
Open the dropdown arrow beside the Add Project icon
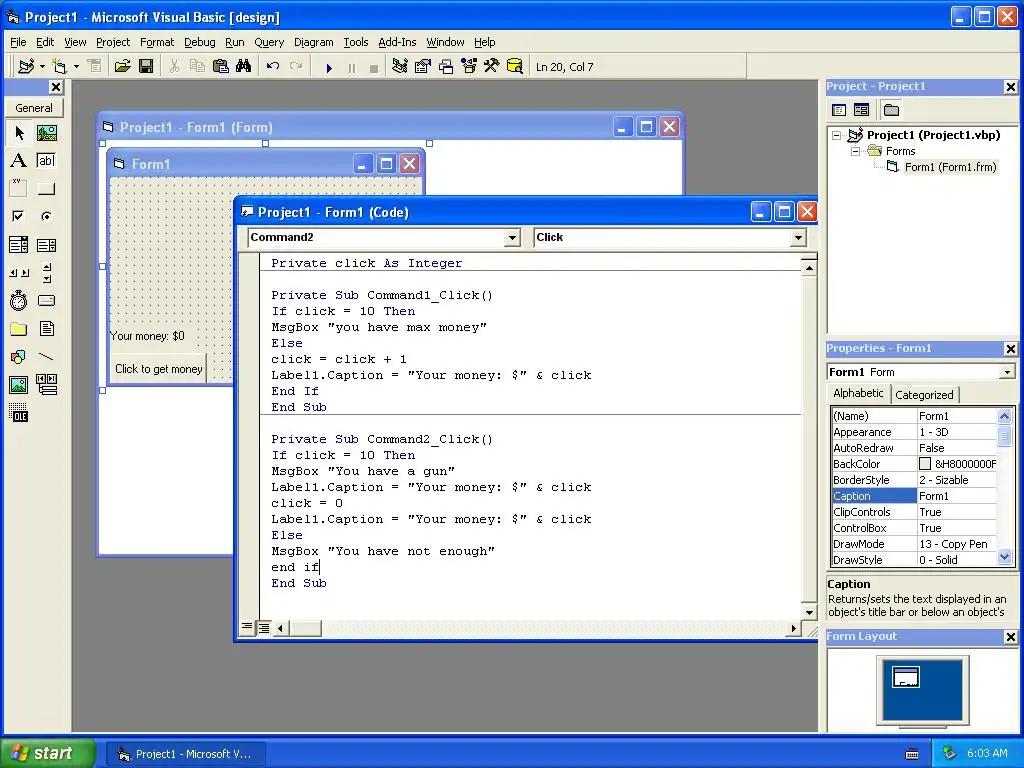click(x=42, y=66)
